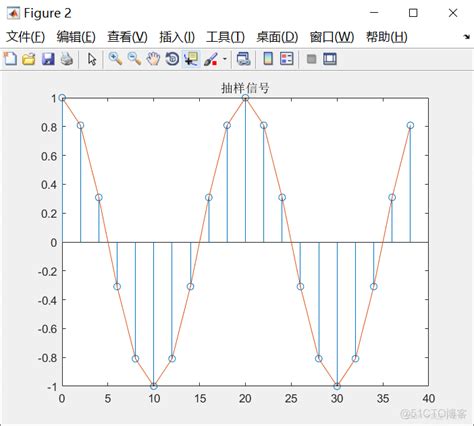This screenshot has height=426, width=474.
Task: Open the 帮助(H) menu
Action: (x=387, y=37)
